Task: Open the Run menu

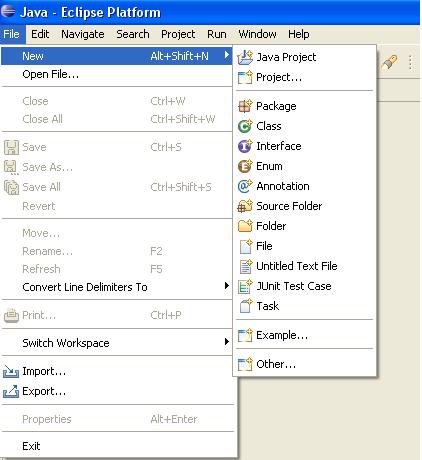Action: pyautogui.click(x=217, y=34)
